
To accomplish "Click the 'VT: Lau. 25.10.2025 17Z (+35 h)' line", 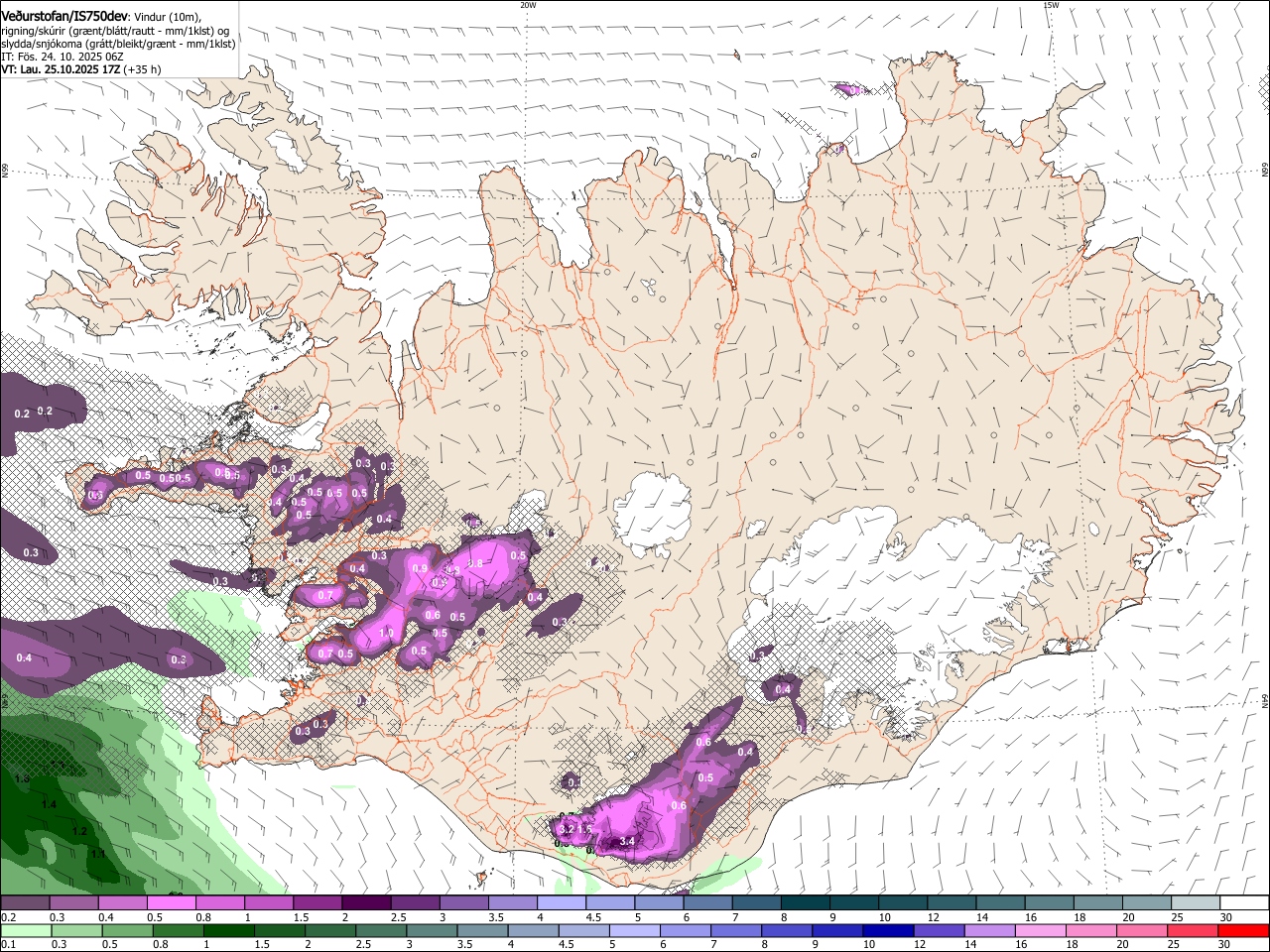I will (x=80, y=70).
